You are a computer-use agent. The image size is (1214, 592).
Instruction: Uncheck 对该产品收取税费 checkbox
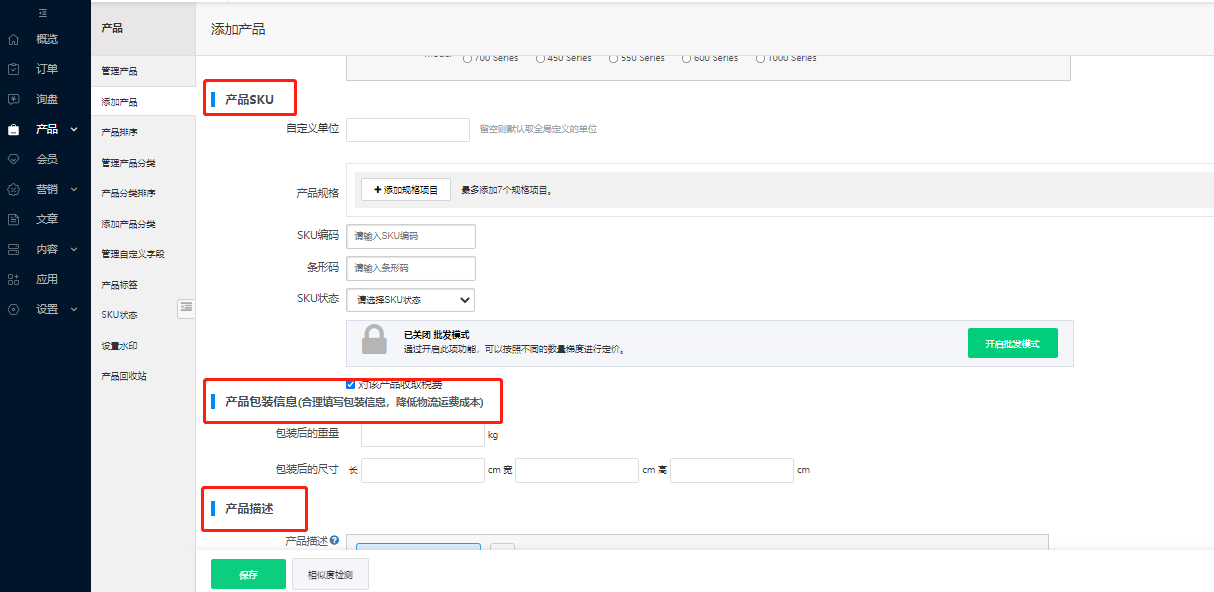pyautogui.click(x=350, y=383)
